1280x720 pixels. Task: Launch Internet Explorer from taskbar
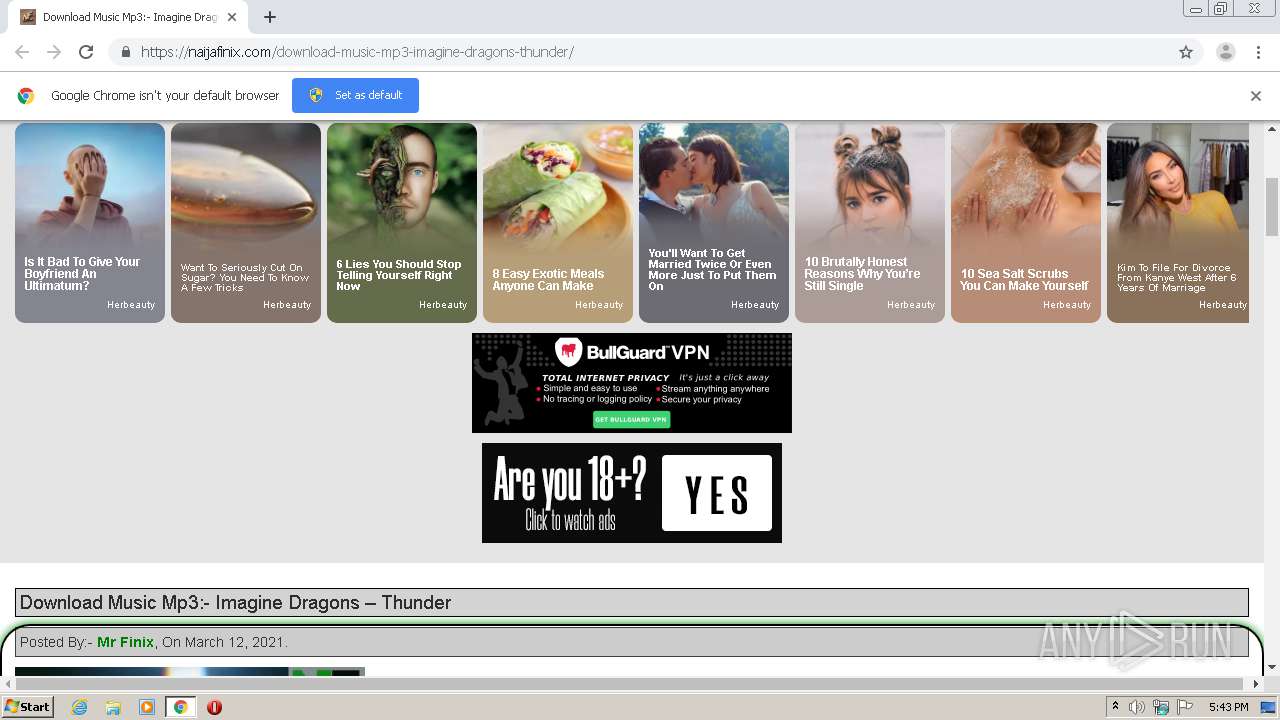[80, 707]
